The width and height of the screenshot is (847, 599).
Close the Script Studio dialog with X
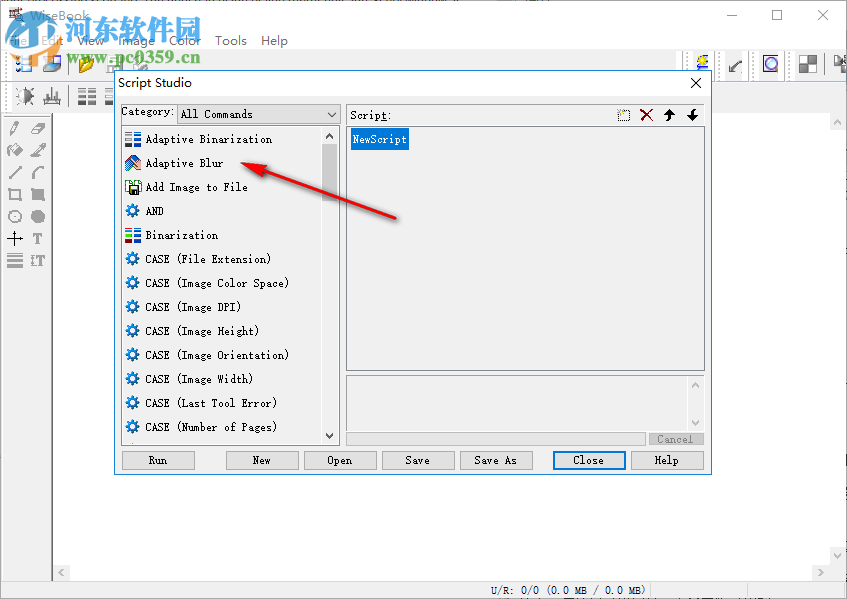point(696,83)
